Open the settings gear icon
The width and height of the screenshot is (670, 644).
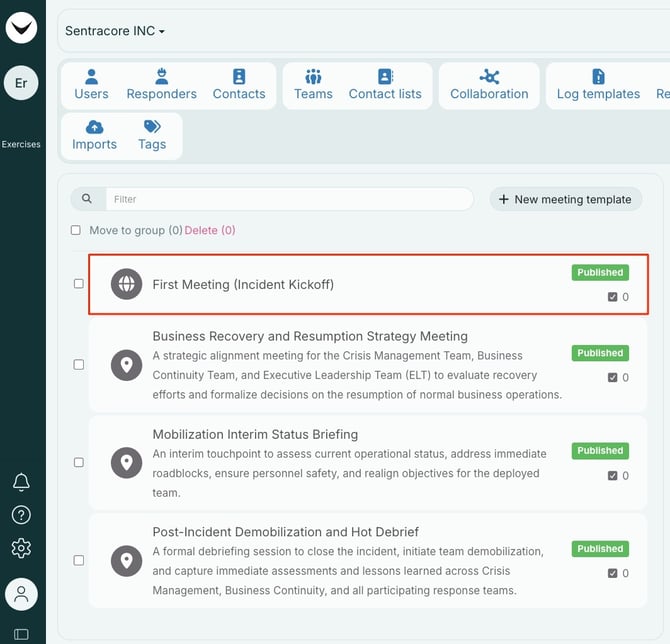[21, 548]
